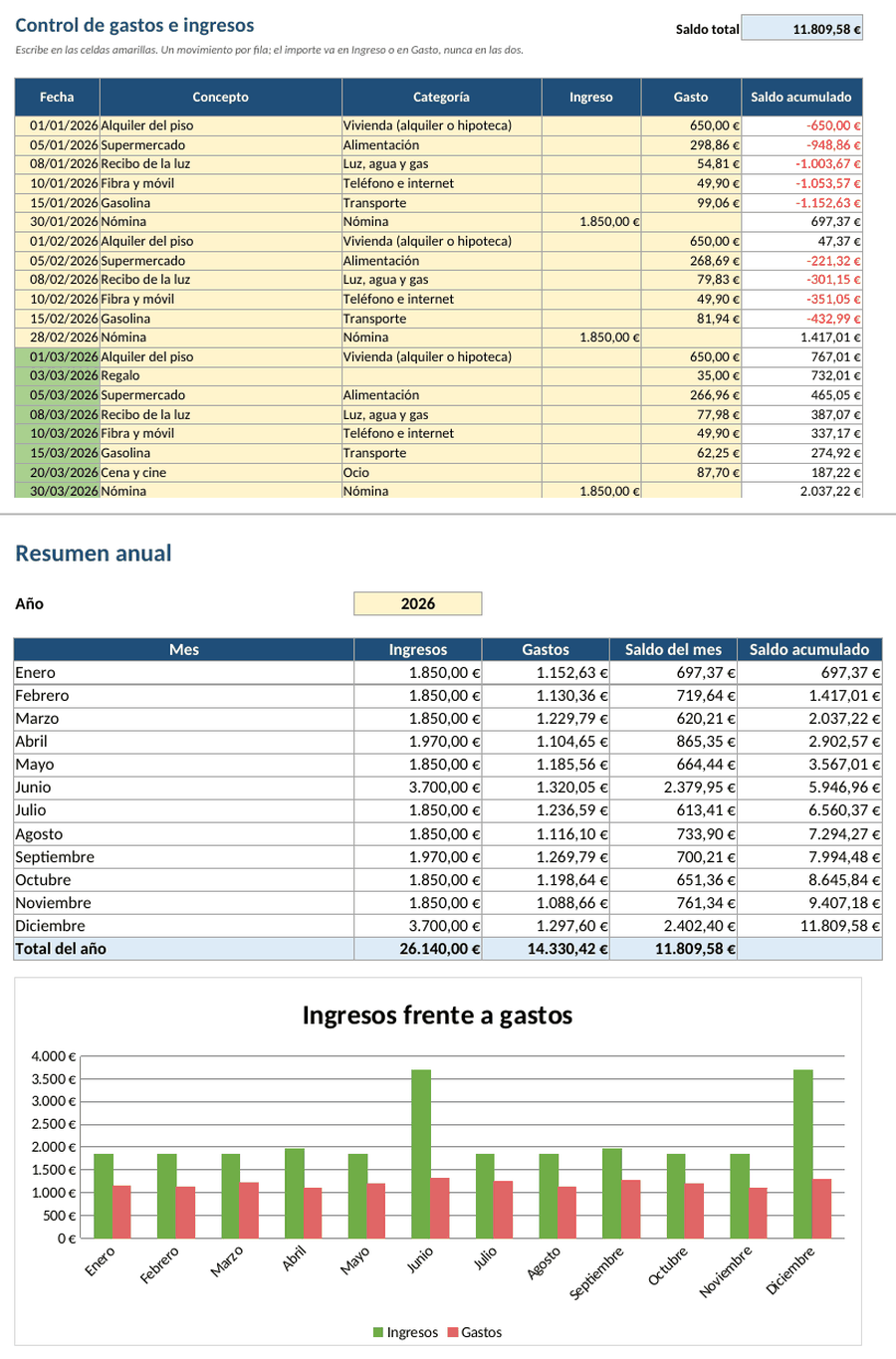Select the 'Total del año' row label
Image resolution: width=896 pixels, height=1359 pixels.
tap(184, 949)
